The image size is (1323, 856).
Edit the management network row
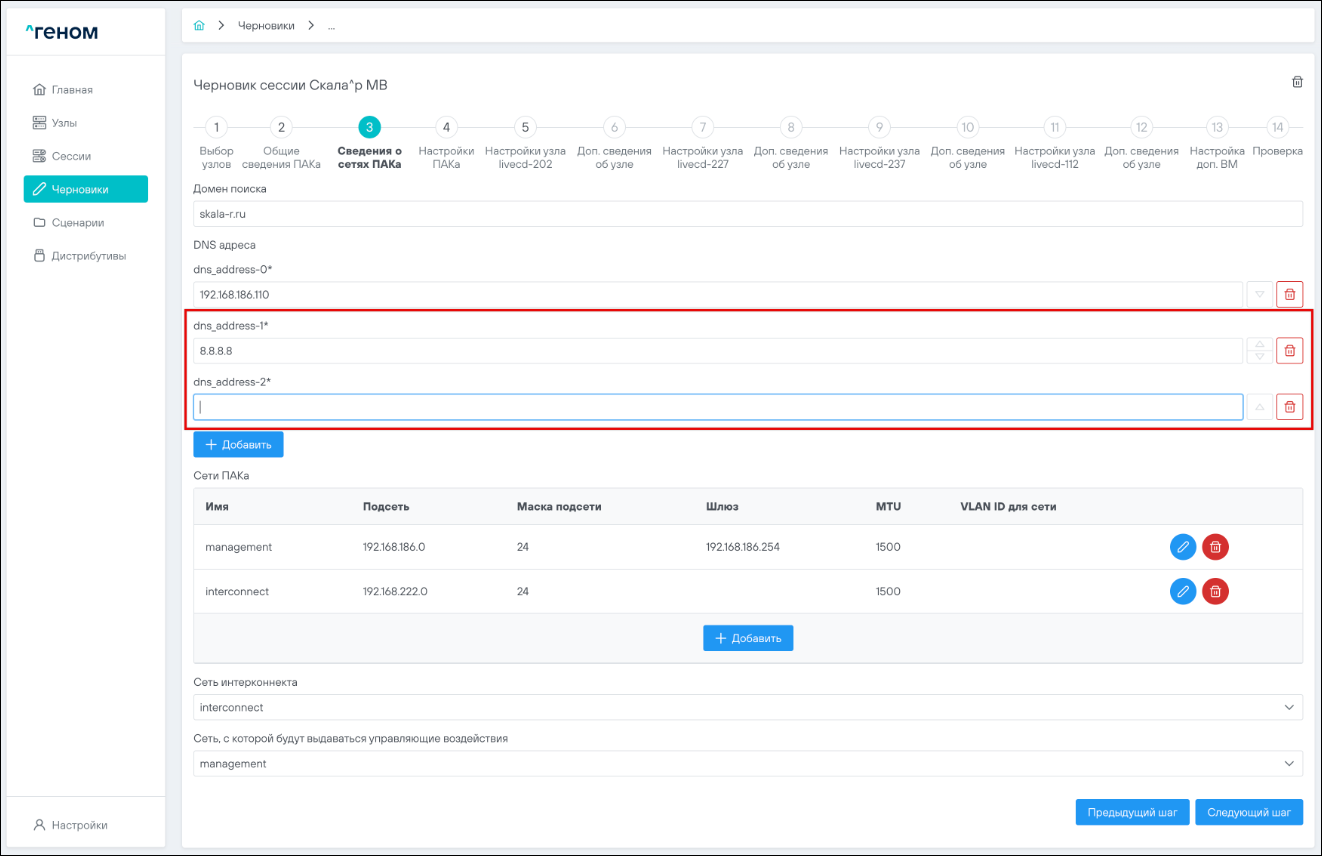tap(1183, 547)
